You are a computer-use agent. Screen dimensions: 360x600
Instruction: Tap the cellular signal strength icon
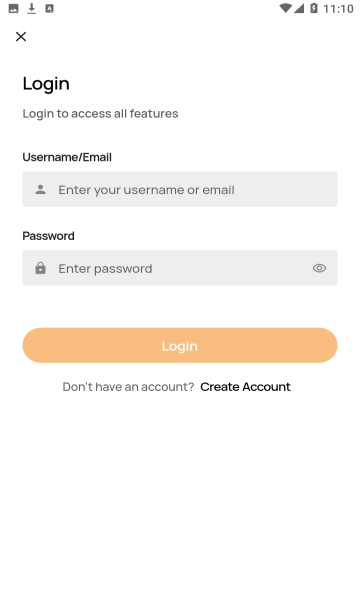click(x=299, y=8)
